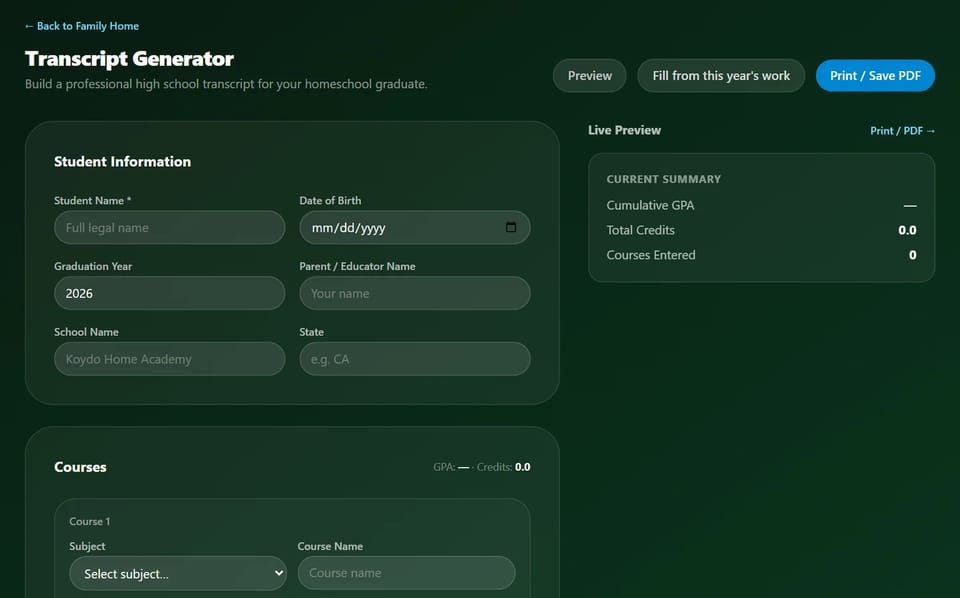Click the Transcript Generator heading
This screenshot has height=598, width=960.
click(x=129, y=59)
